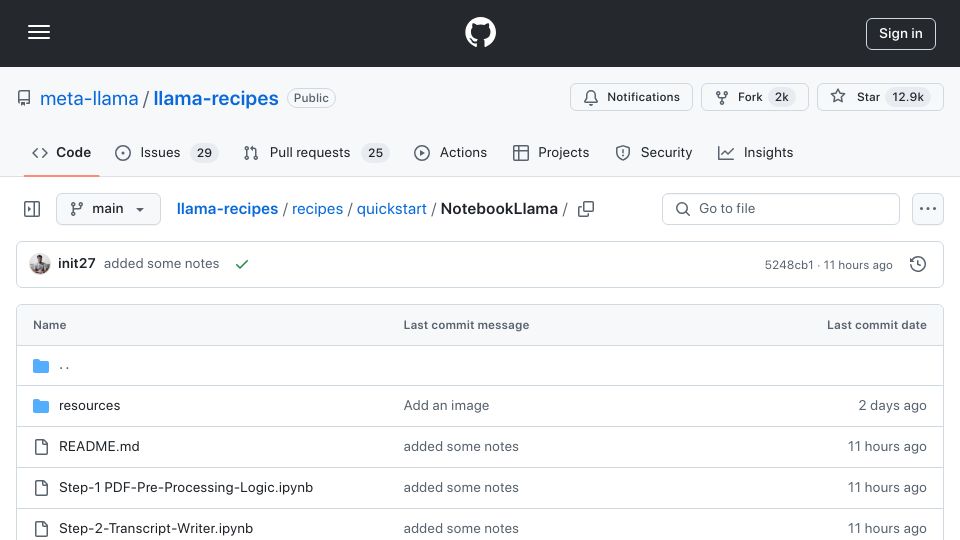This screenshot has width=960, height=540.
Task: Open Step-2-Transcript-Writer.ipynb
Action: click(x=156, y=528)
